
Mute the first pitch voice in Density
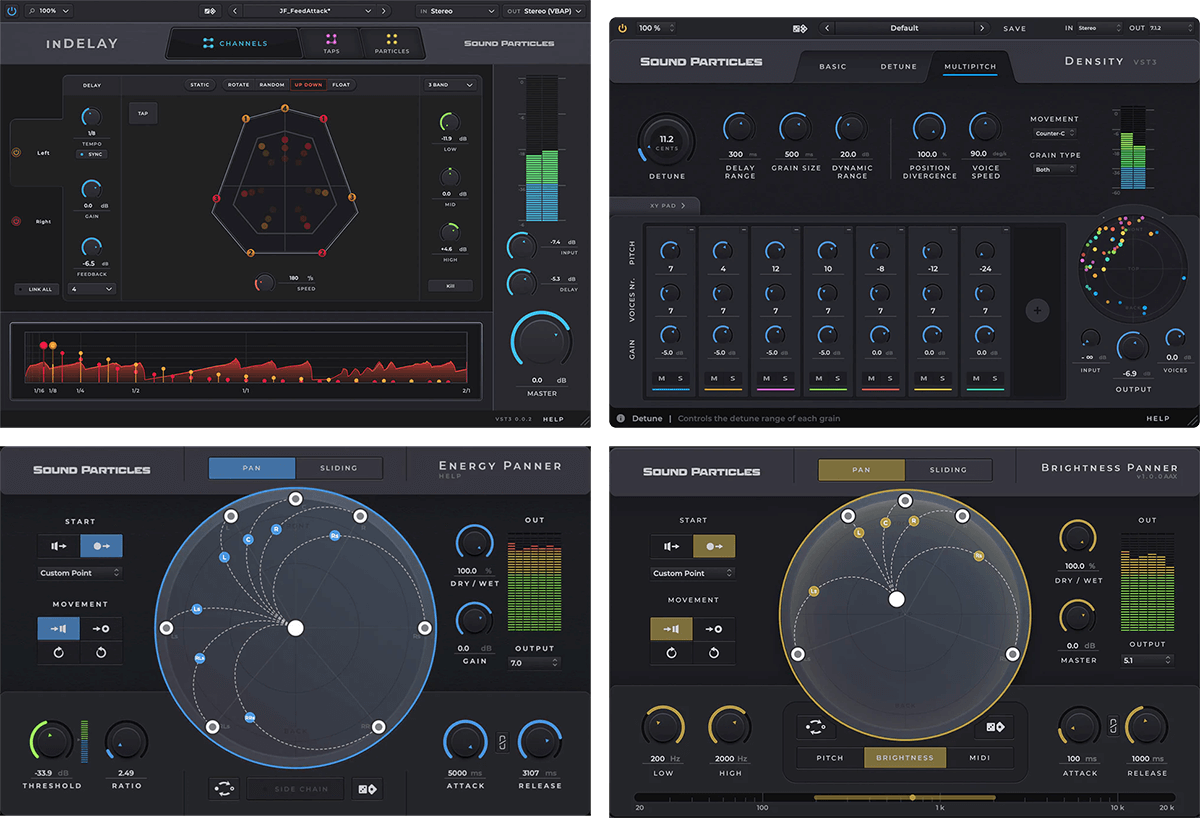pos(661,378)
